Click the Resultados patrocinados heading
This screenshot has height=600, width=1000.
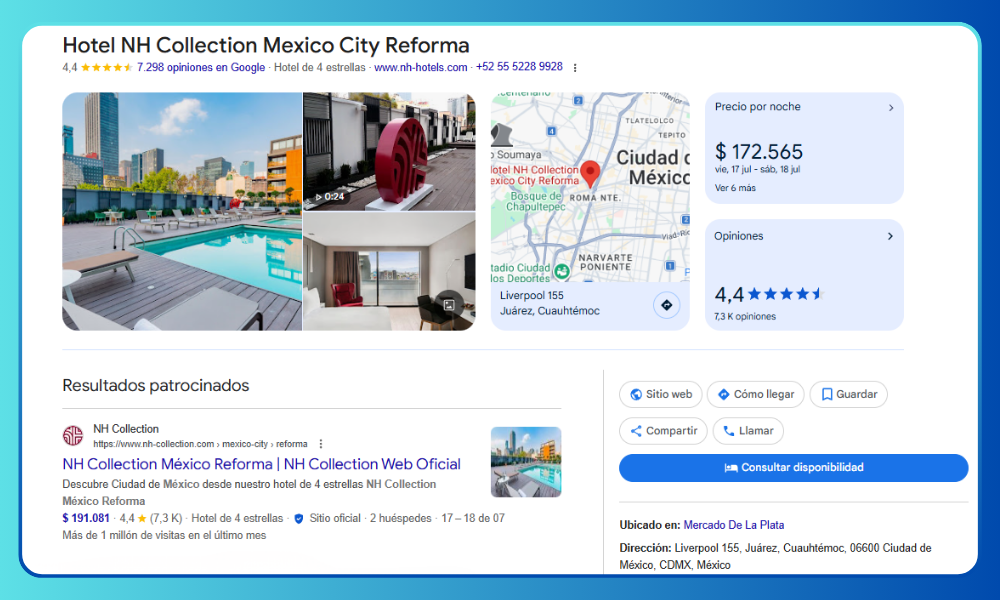tap(156, 386)
